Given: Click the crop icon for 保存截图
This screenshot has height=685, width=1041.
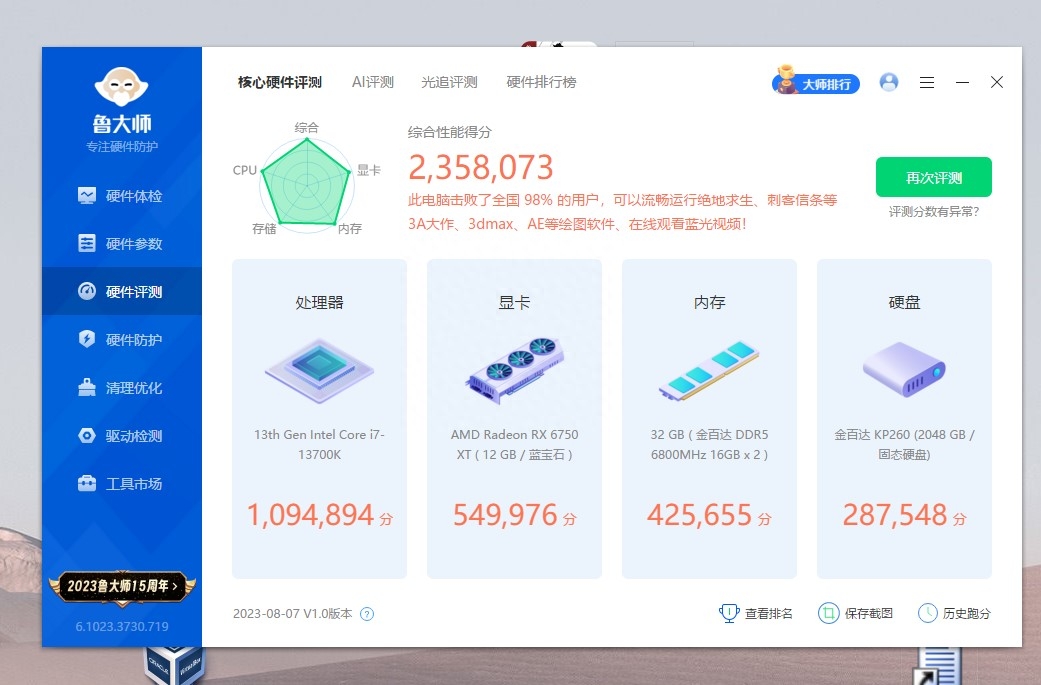Looking at the screenshot, I should 829,613.
